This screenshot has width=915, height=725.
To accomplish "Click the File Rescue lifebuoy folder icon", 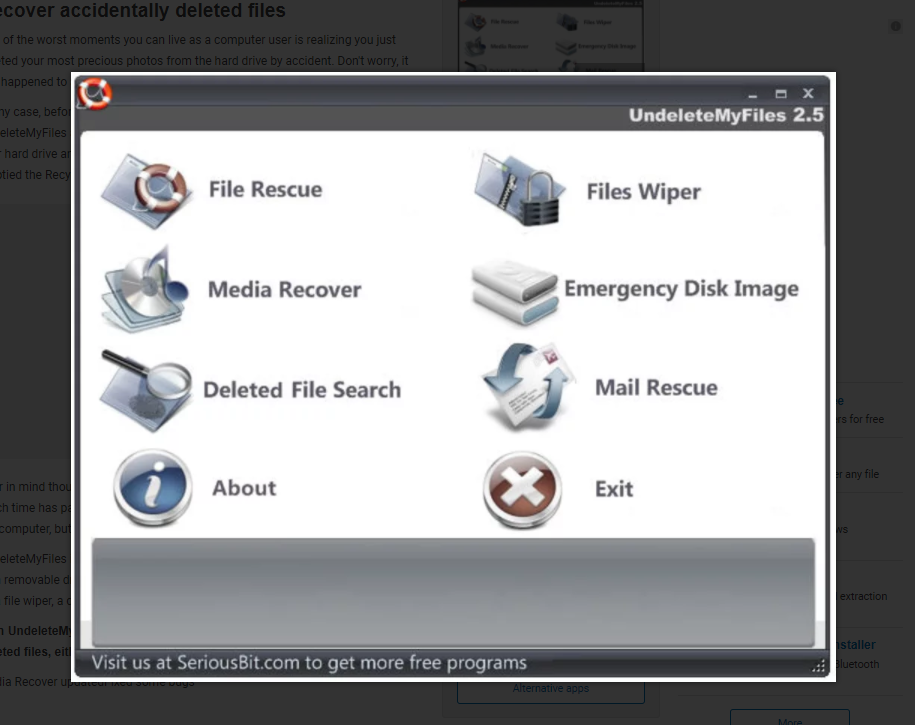I will coord(146,191).
